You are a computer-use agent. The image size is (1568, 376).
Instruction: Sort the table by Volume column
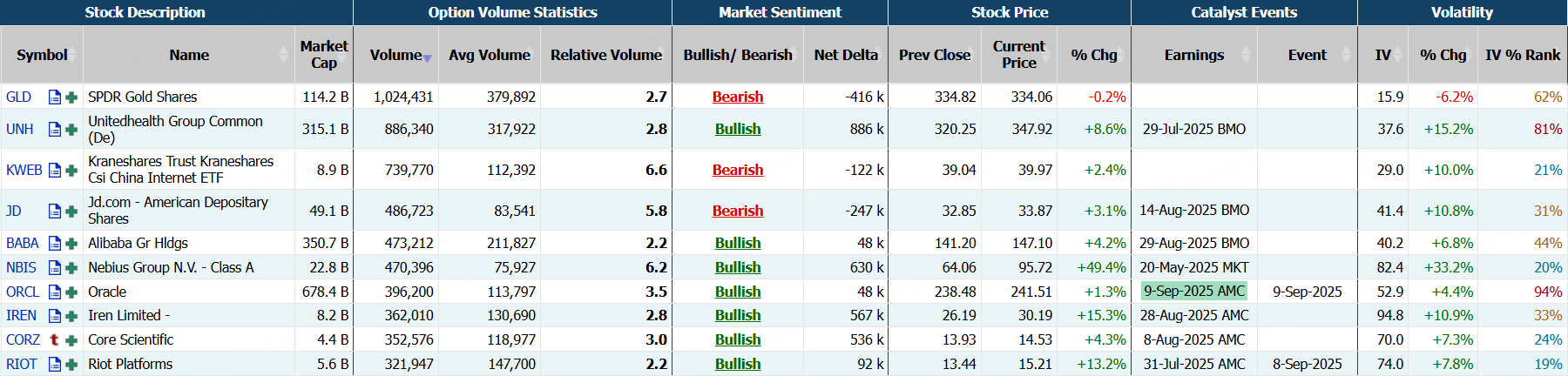(x=395, y=55)
